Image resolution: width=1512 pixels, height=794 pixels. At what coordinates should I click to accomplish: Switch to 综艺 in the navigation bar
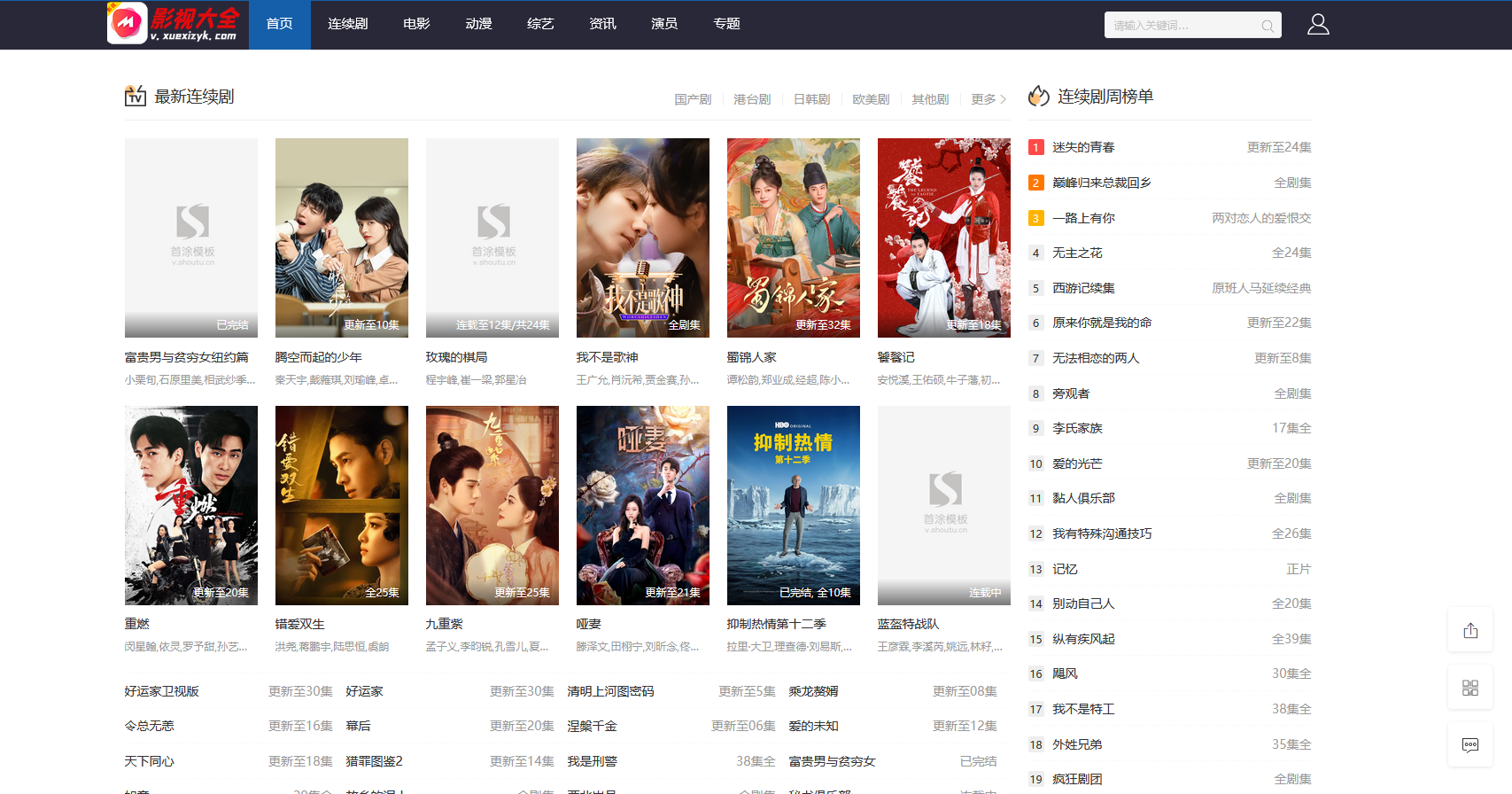[x=540, y=25]
